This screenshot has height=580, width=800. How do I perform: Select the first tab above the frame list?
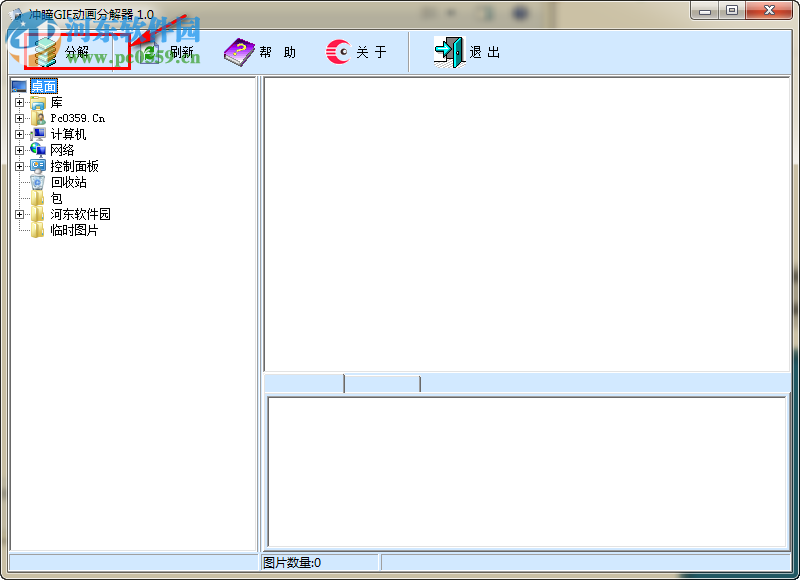coord(300,382)
